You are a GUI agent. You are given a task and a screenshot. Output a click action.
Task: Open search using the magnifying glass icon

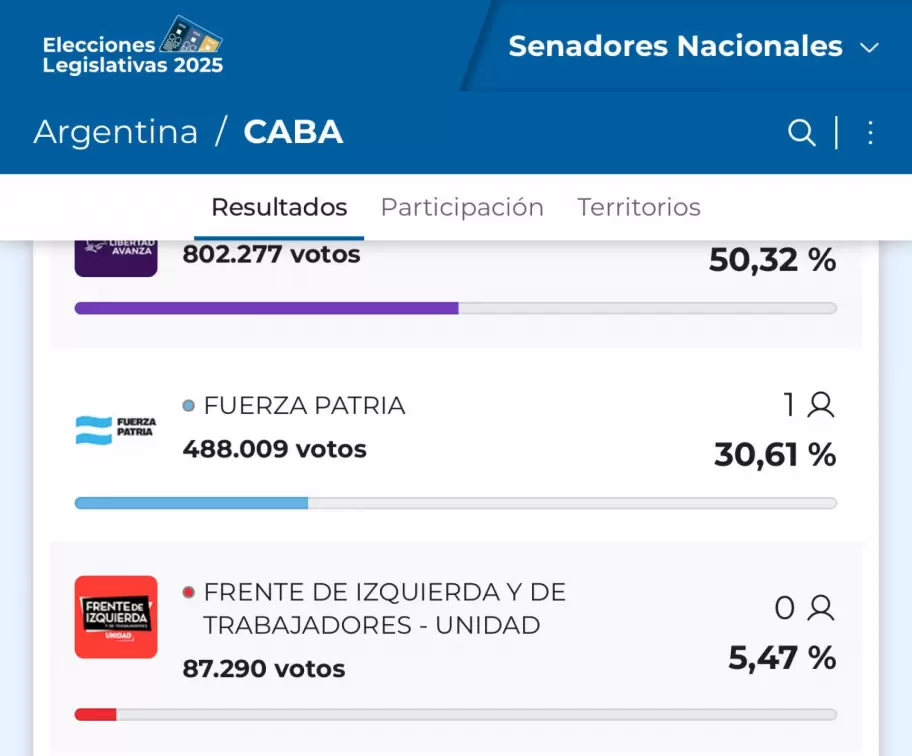(801, 131)
